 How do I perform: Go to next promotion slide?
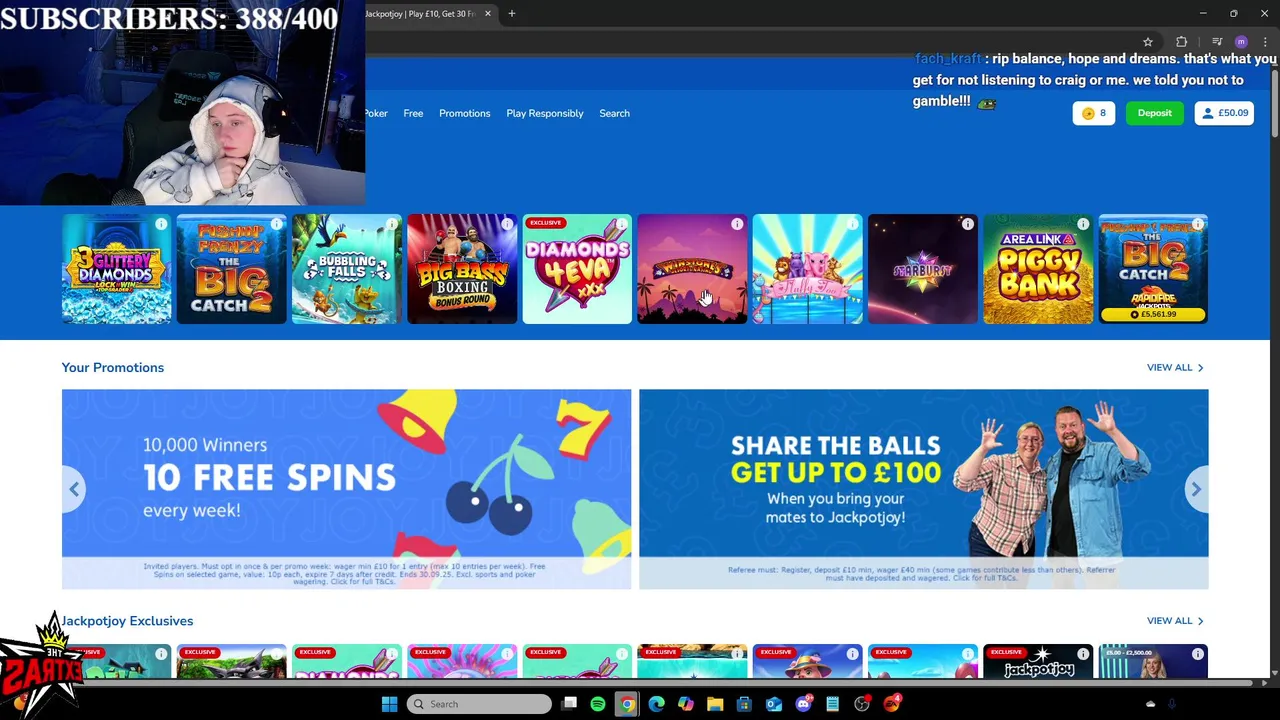click(x=1196, y=489)
